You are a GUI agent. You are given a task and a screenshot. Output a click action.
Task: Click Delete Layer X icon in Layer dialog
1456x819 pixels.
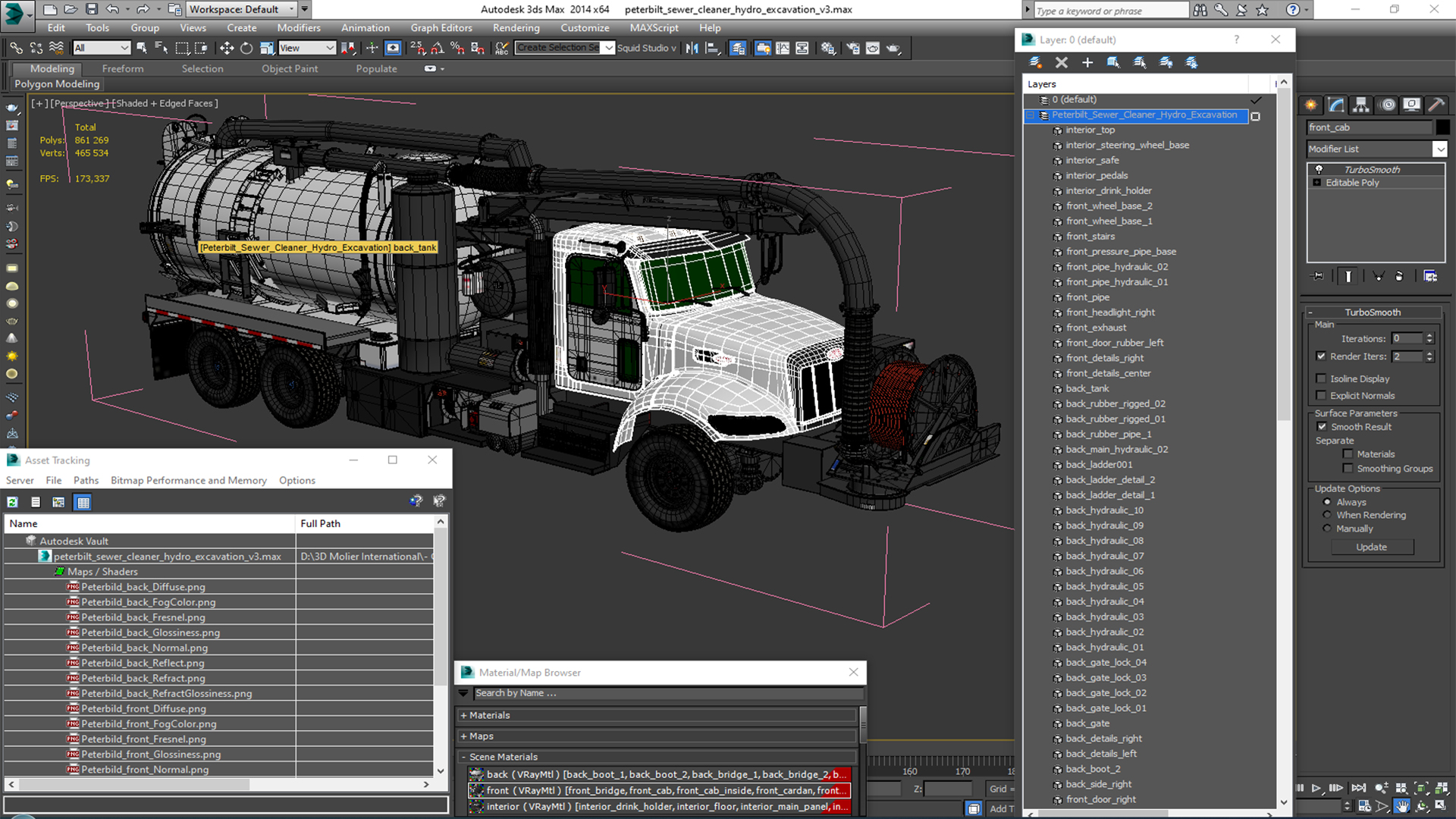[1062, 62]
